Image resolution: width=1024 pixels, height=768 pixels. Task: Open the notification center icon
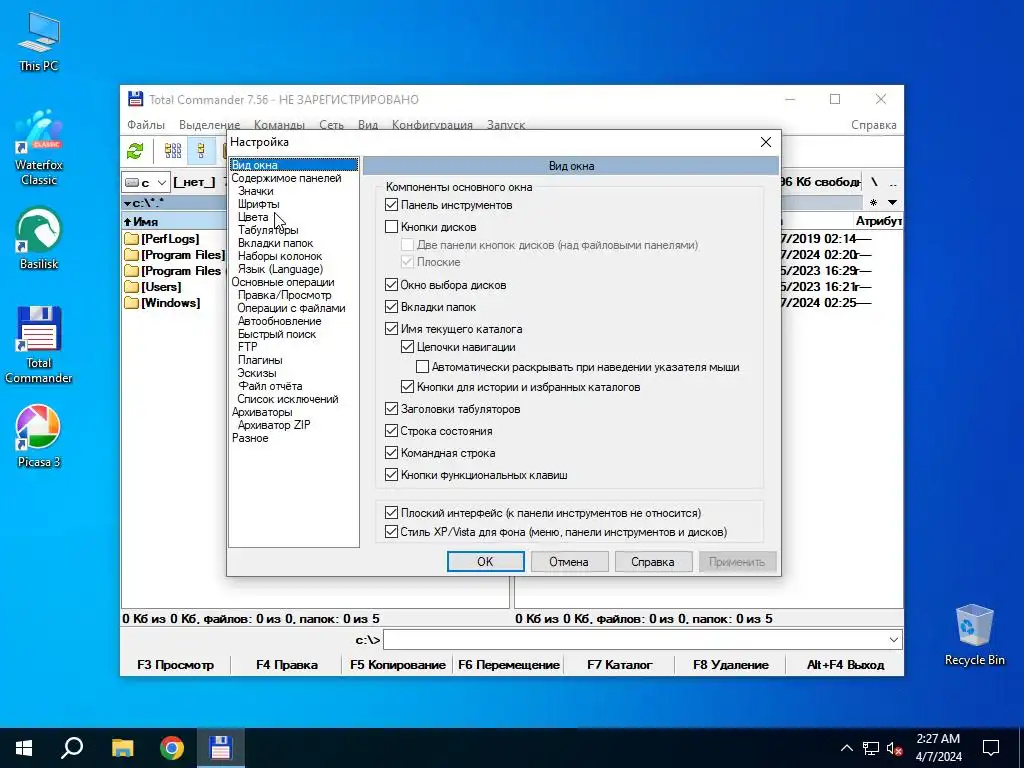[x=991, y=748]
